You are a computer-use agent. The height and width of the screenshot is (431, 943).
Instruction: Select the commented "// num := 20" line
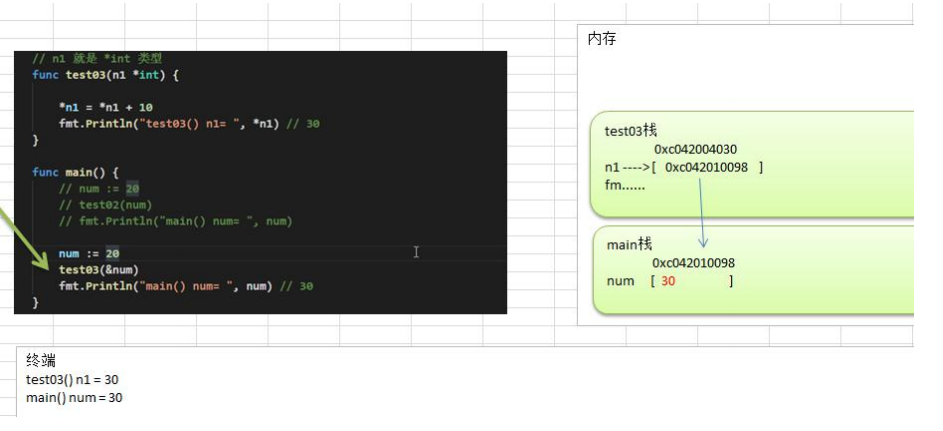click(x=99, y=189)
